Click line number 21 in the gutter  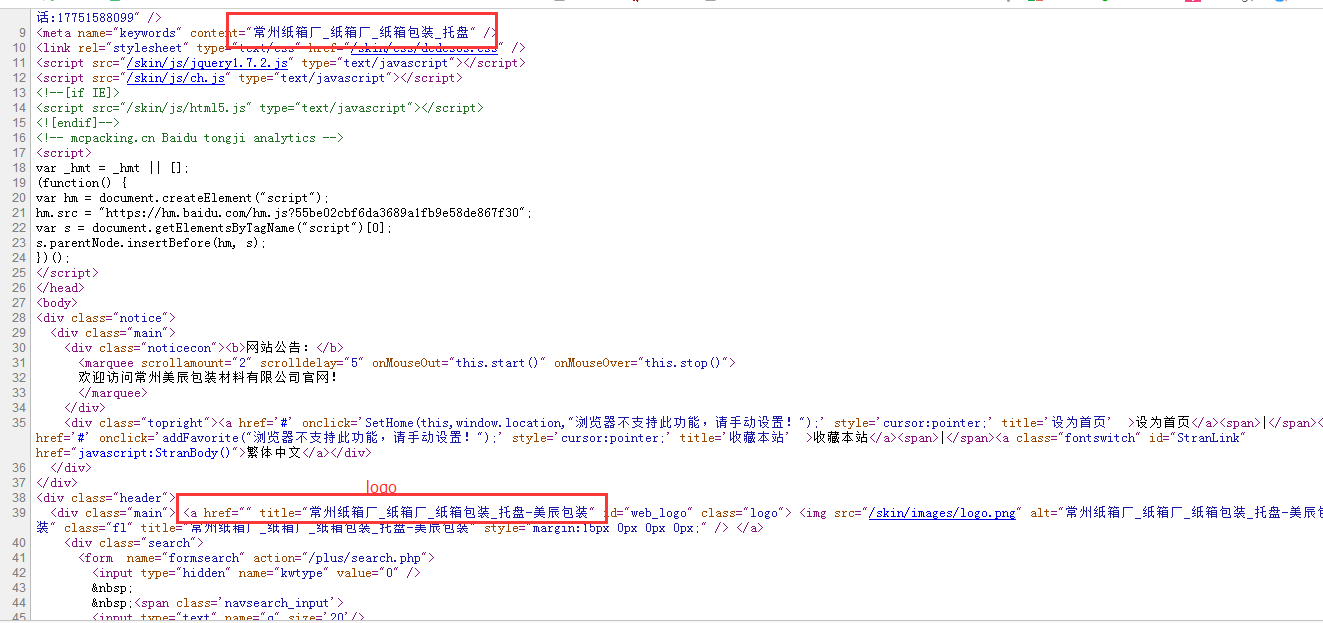point(19,212)
